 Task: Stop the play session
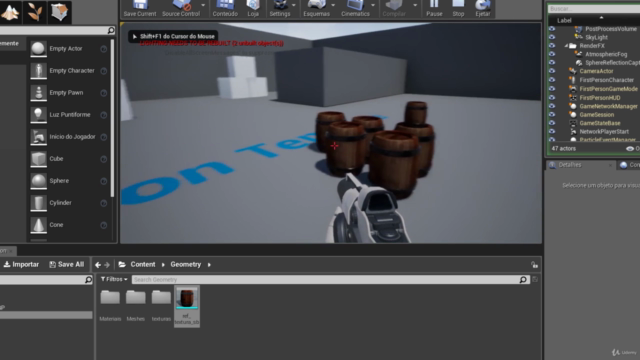(x=458, y=8)
